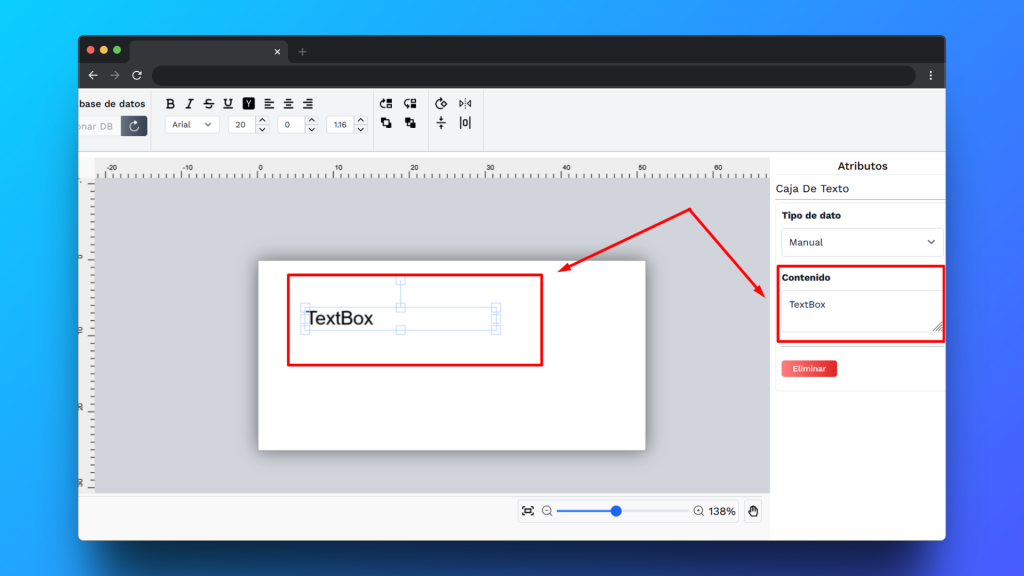Zoom out with the minus magnifier

coord(547,511)
